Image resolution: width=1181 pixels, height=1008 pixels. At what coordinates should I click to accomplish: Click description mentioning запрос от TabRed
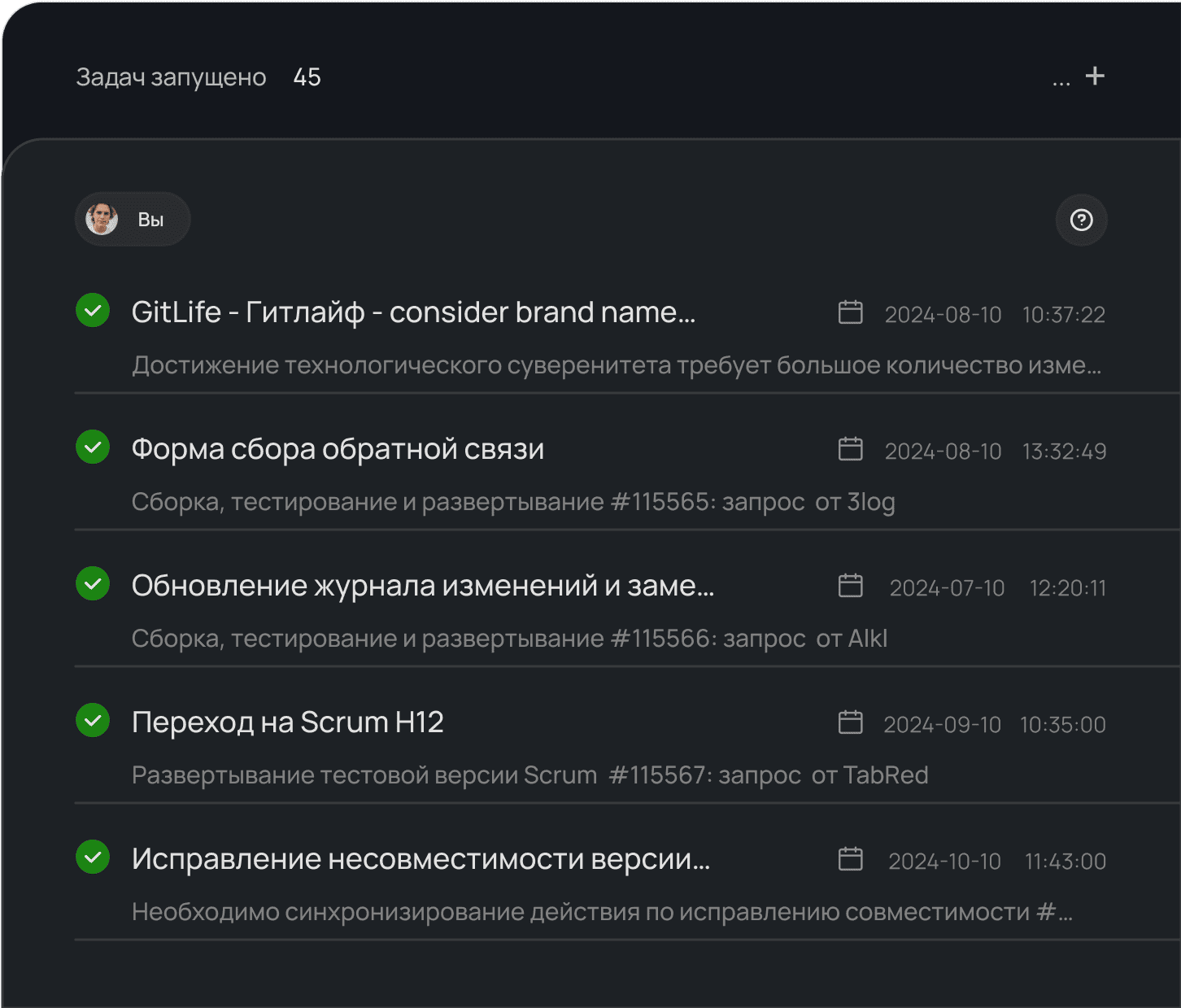pyautogui.click(x=529, y=775)
